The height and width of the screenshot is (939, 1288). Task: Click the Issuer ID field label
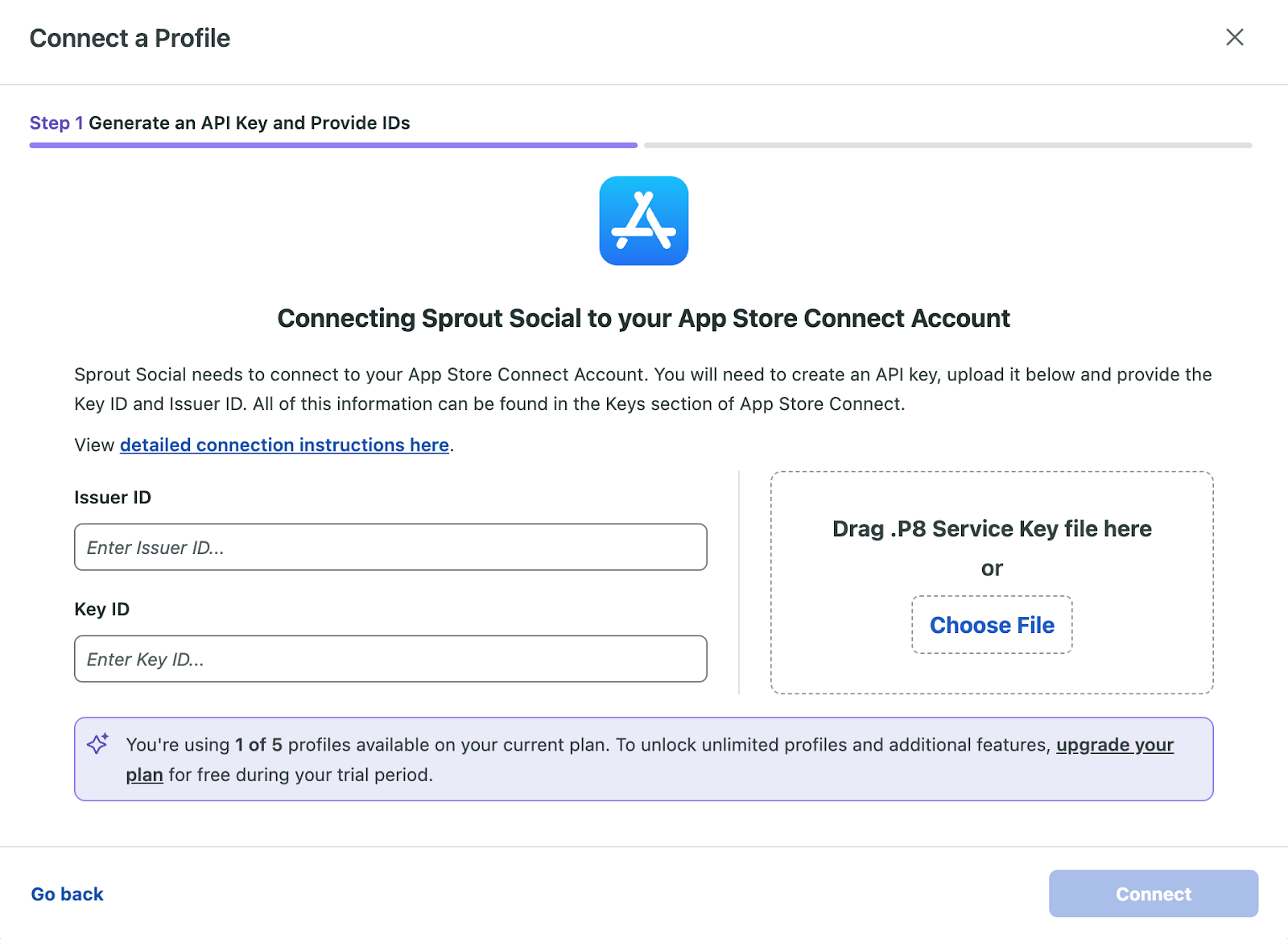[113, 497]
